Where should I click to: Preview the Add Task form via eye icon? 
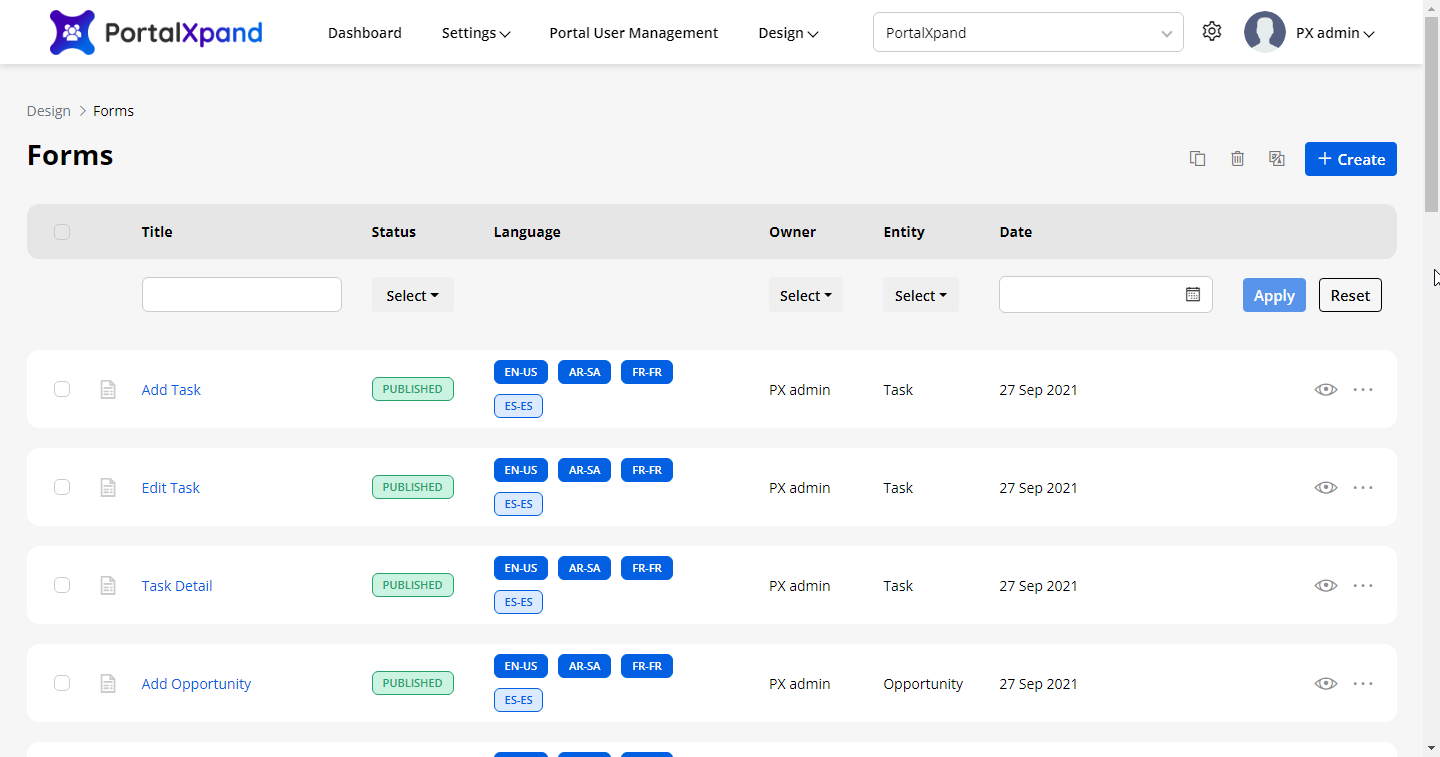coord(1326,390)
